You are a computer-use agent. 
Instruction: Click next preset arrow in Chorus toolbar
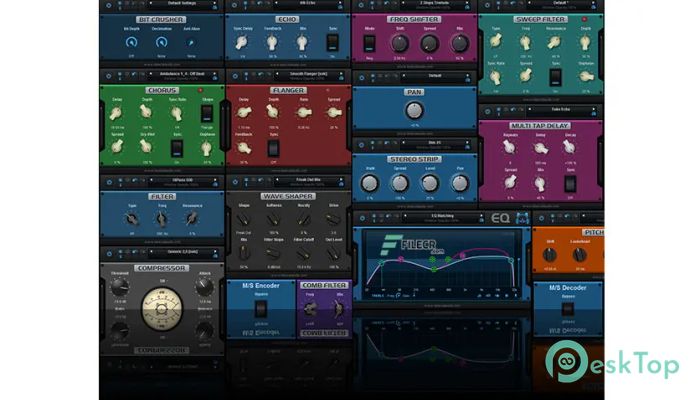(214, 73)
